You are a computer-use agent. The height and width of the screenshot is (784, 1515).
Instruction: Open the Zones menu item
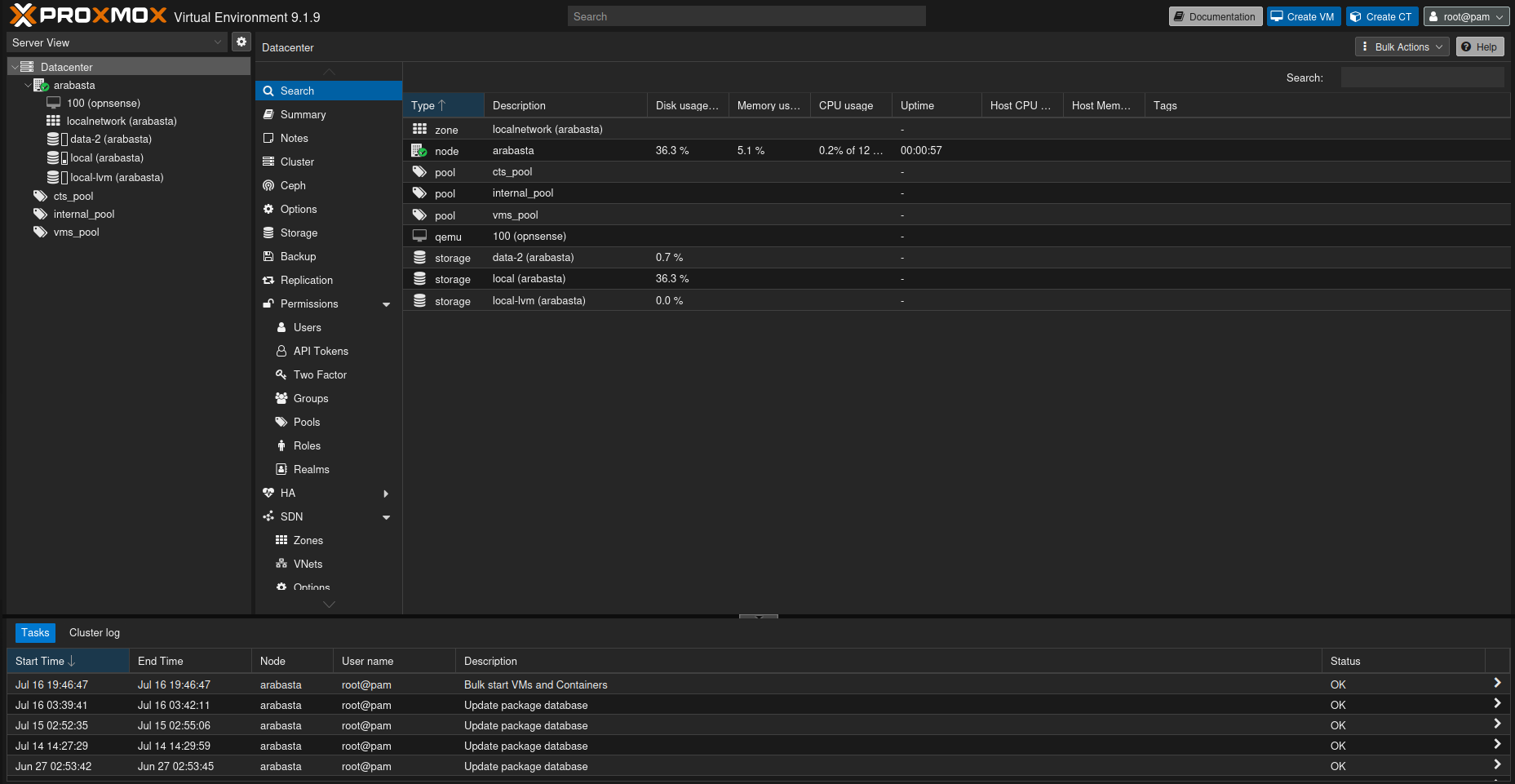pos(329,540)
